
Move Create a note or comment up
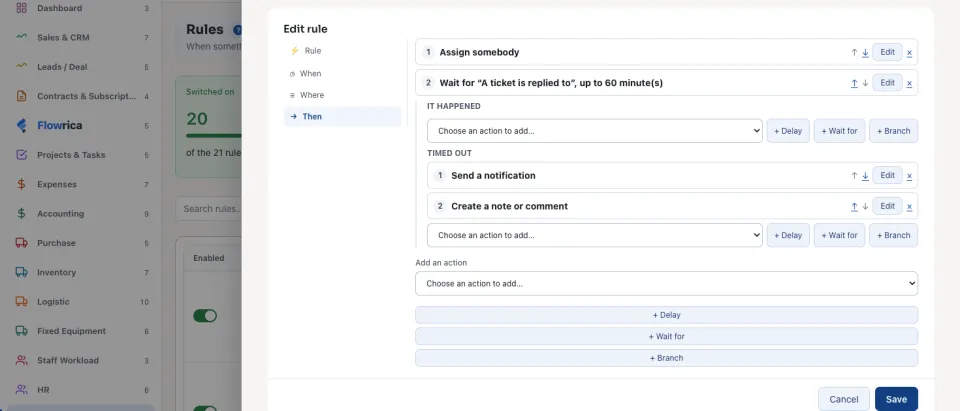(x=854, y=206)
